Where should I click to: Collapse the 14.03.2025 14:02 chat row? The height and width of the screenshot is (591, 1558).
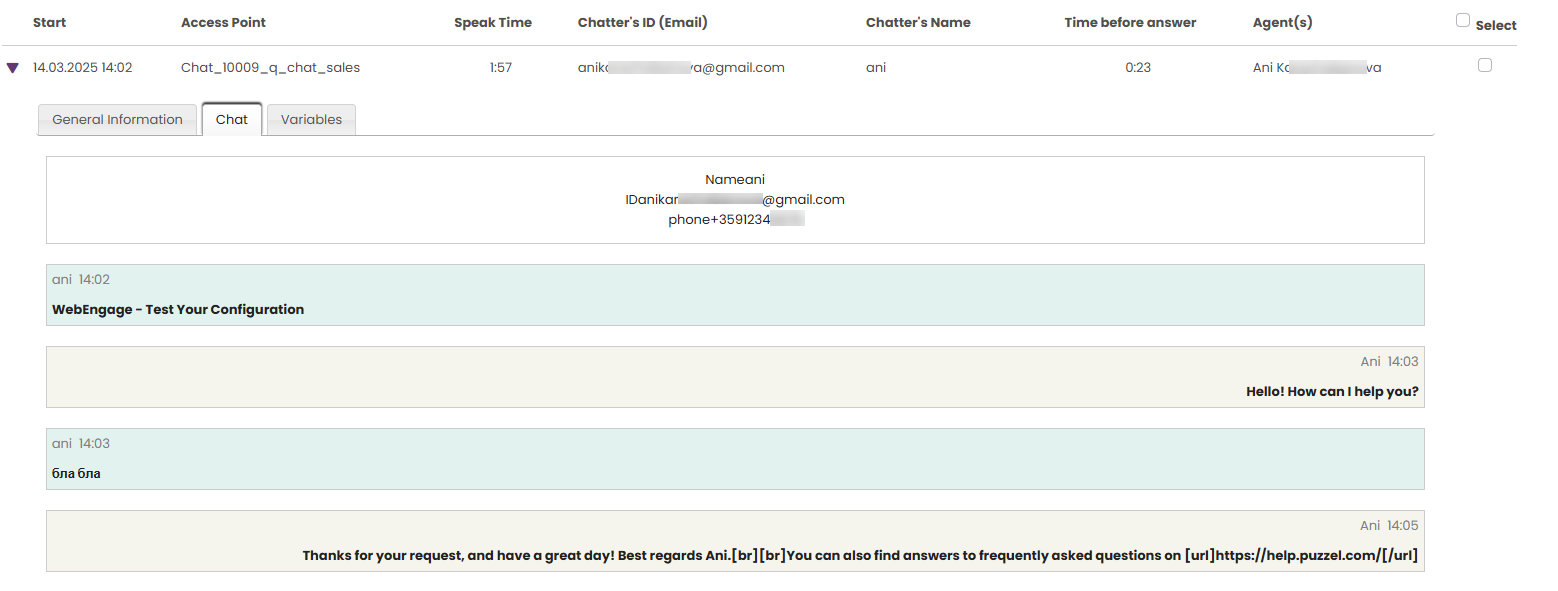[x=12, y=68]
